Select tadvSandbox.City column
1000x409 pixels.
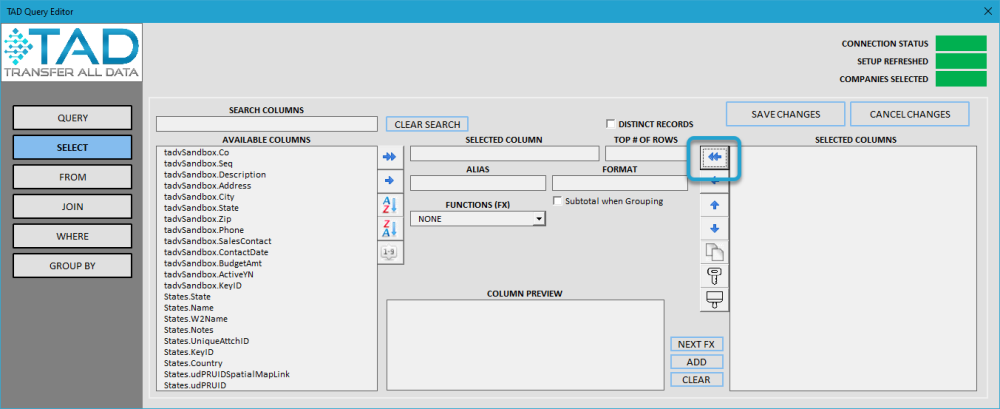(x=199, y=197)
